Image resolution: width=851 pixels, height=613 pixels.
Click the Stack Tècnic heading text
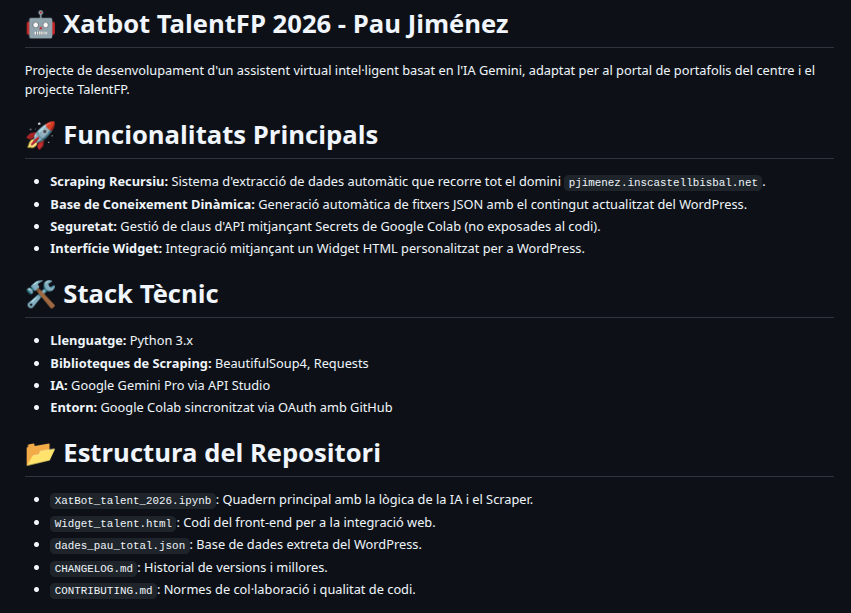pos(140,295)
